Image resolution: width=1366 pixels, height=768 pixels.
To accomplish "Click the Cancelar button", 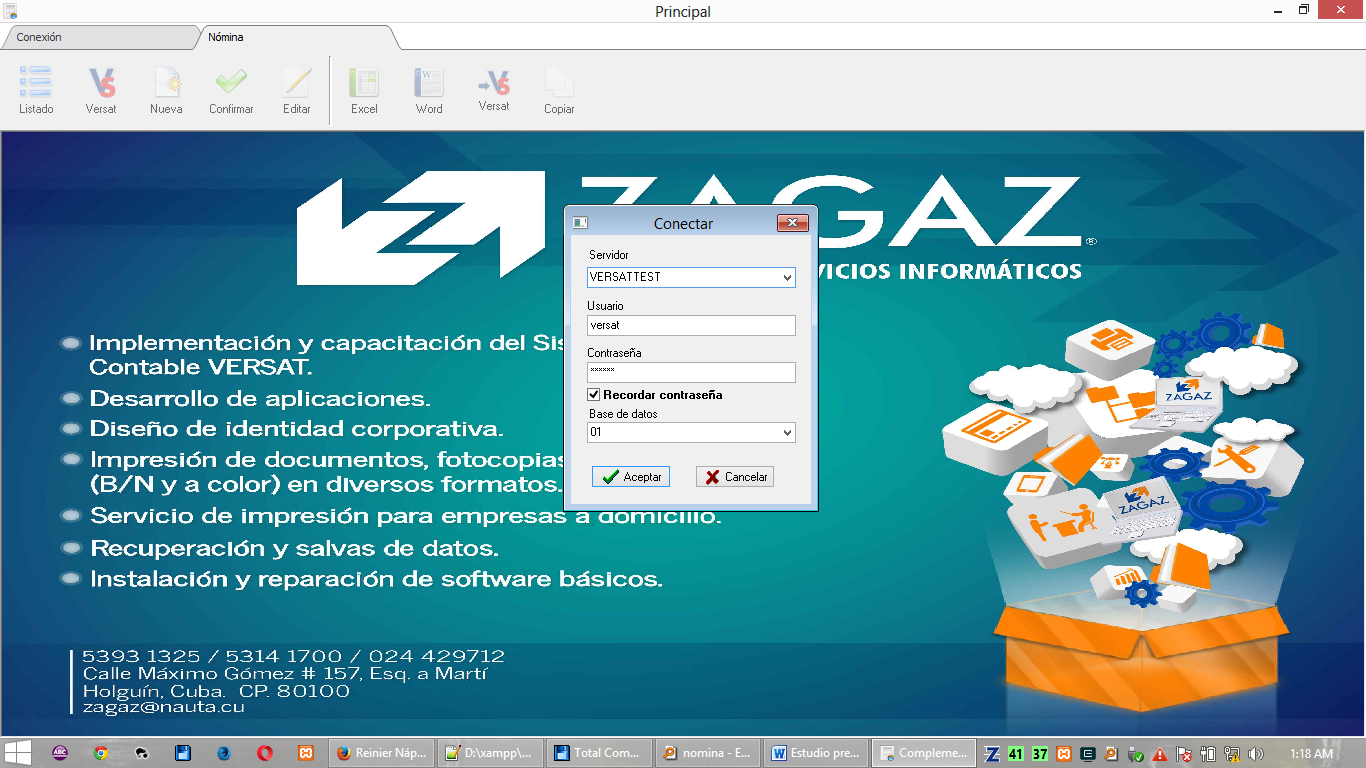I will (735, 477).
